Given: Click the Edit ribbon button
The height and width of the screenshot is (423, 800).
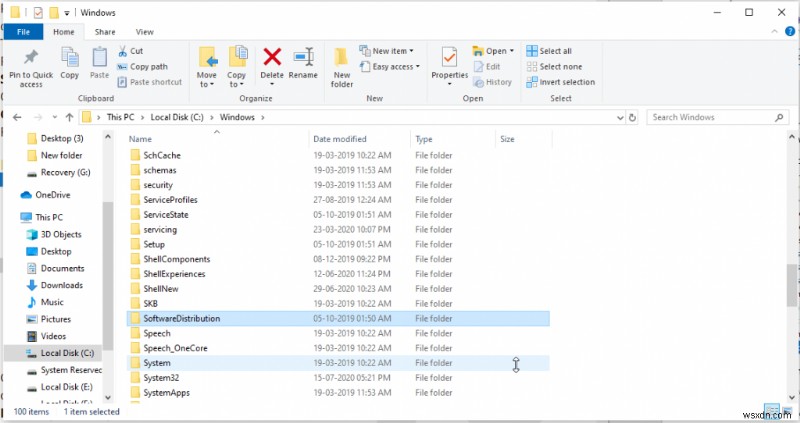Looking at the screenshot, I should 487,66.
